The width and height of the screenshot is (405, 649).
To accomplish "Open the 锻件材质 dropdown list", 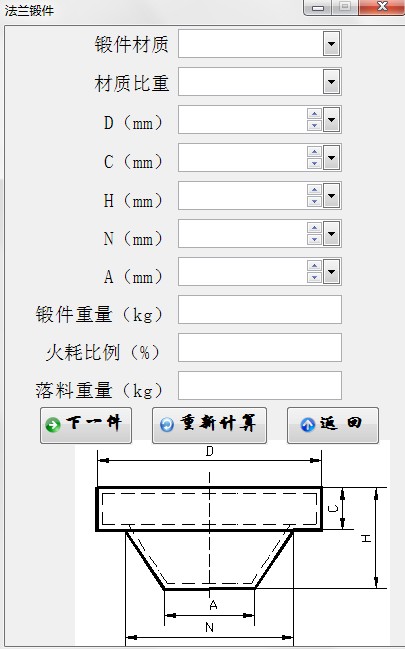I will (331, 44).
